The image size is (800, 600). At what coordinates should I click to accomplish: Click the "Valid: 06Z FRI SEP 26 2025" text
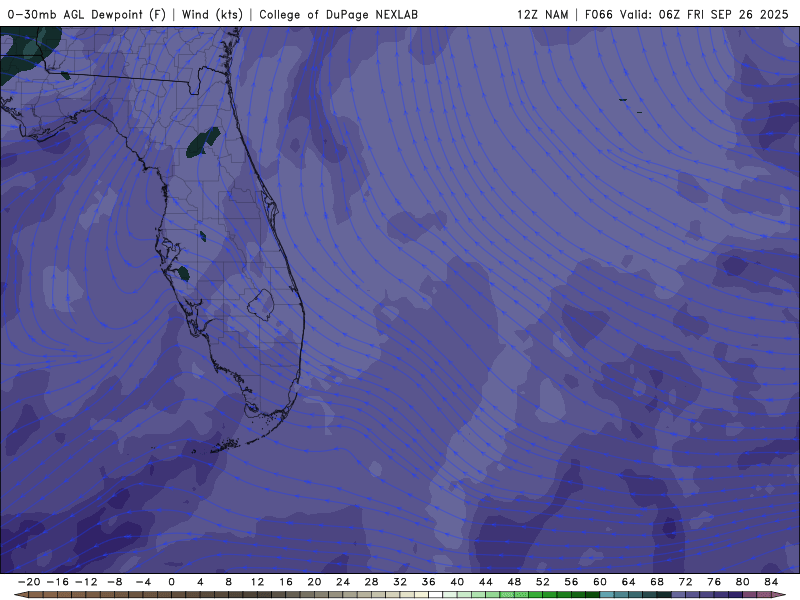point(704,14)
